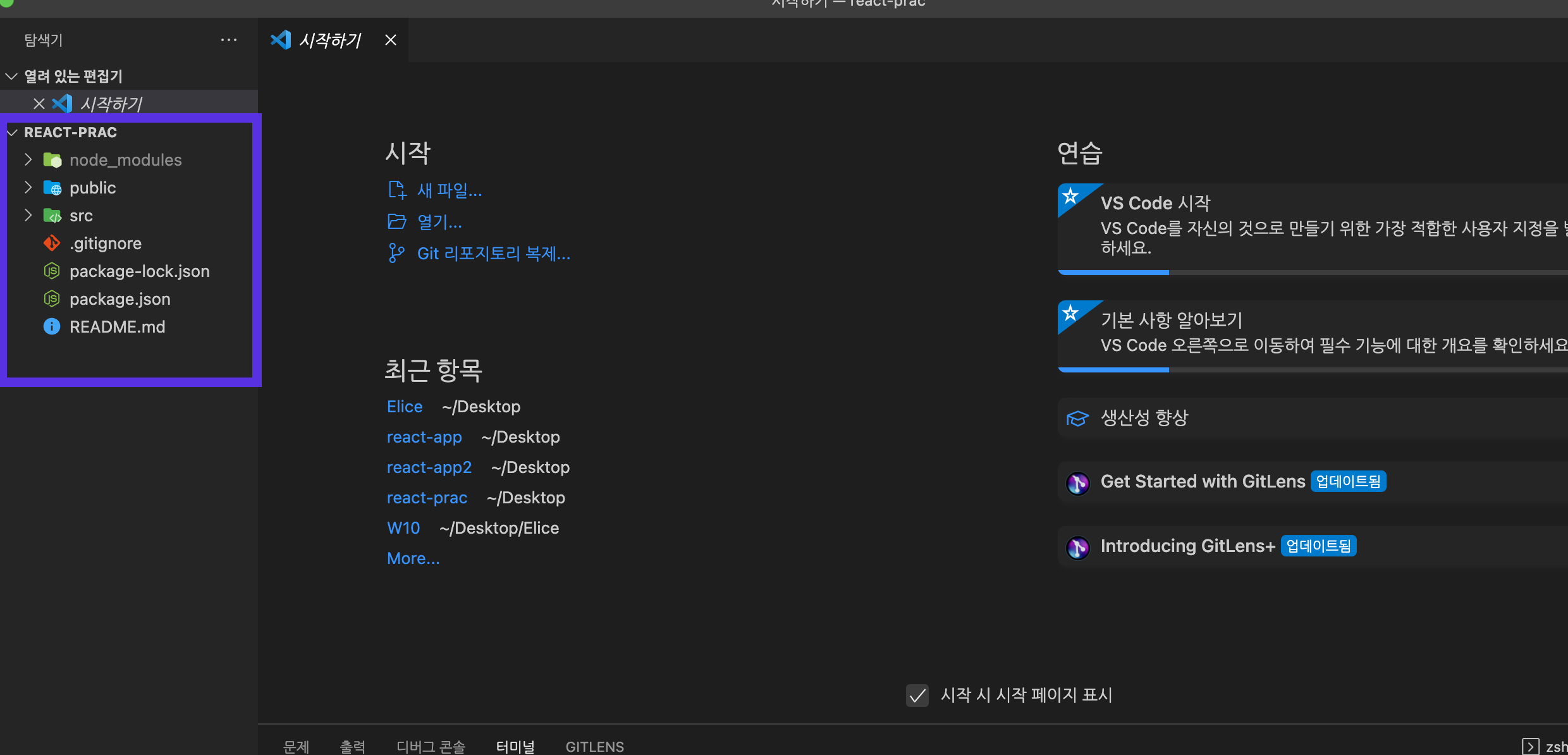The width and height of the screenshot is (1568, 755).
Task: Click the public folder icon
Action: [52, 188]
